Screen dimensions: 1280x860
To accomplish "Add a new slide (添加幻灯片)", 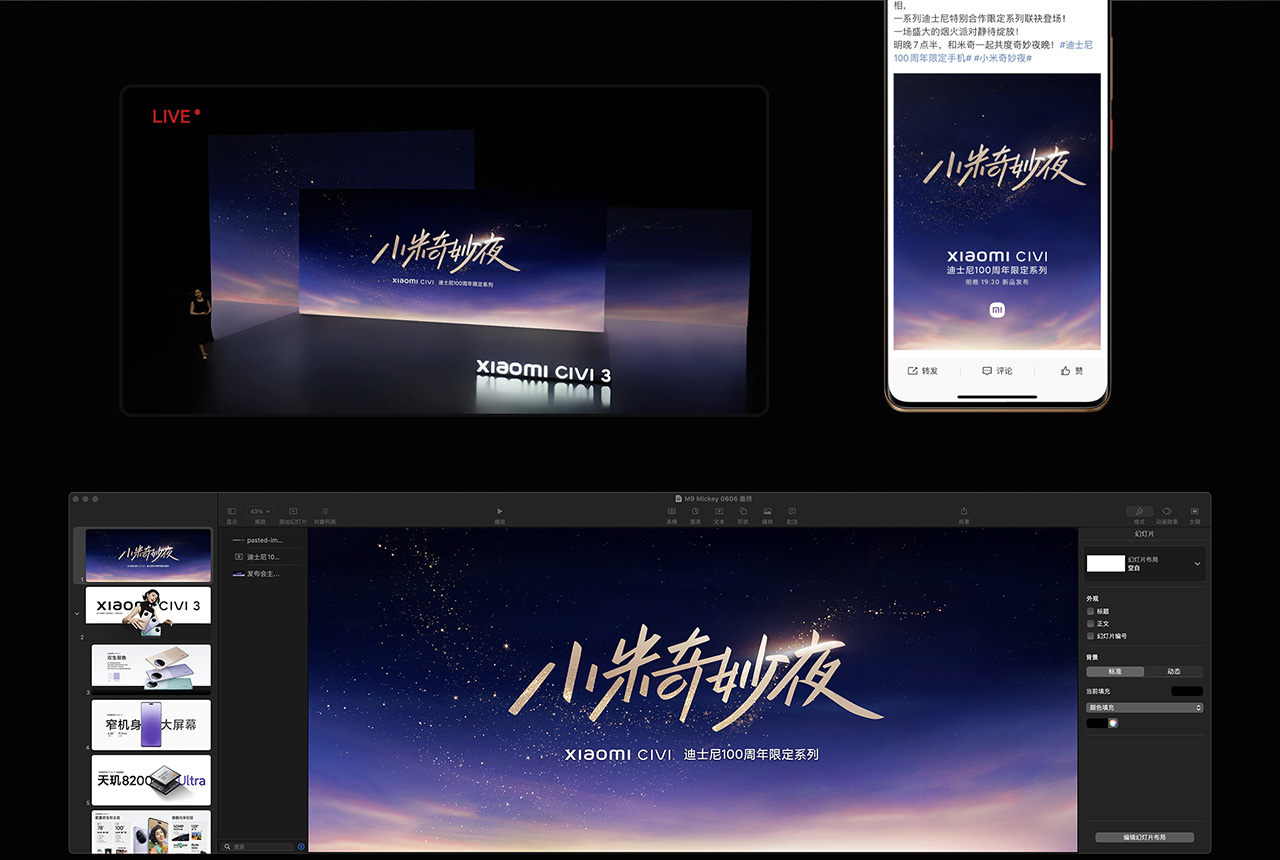I will click(x=293, y=515).
